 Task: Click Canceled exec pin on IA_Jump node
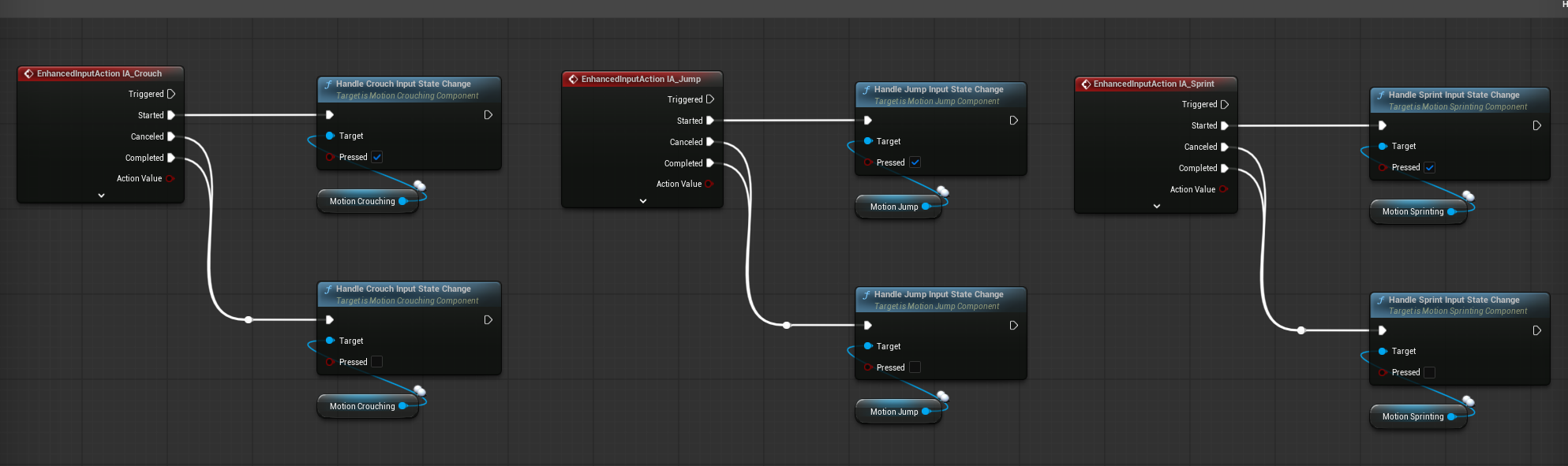710,142
